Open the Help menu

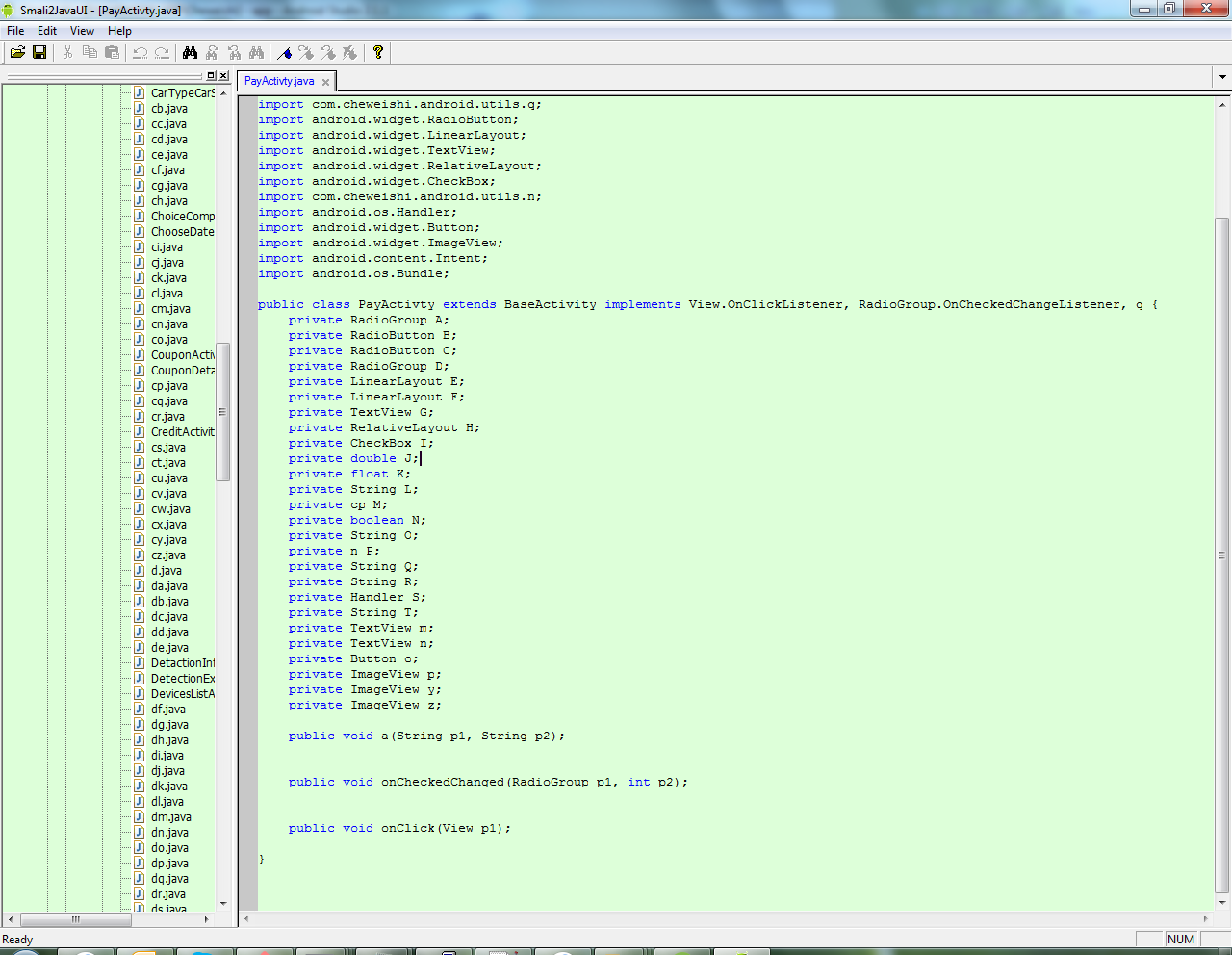[x=119, y=31]
